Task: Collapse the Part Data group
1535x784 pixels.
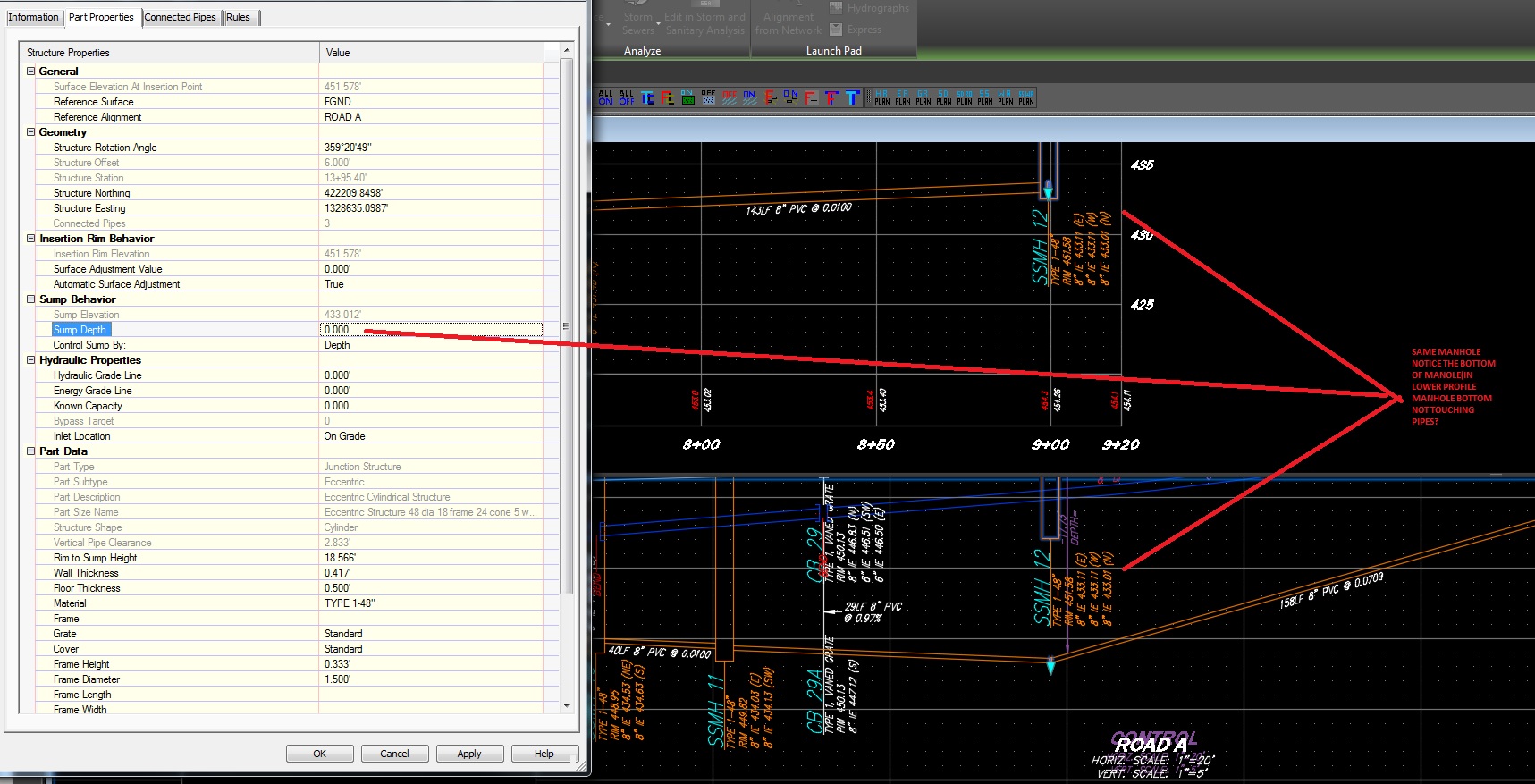Action: pos(30,451)
